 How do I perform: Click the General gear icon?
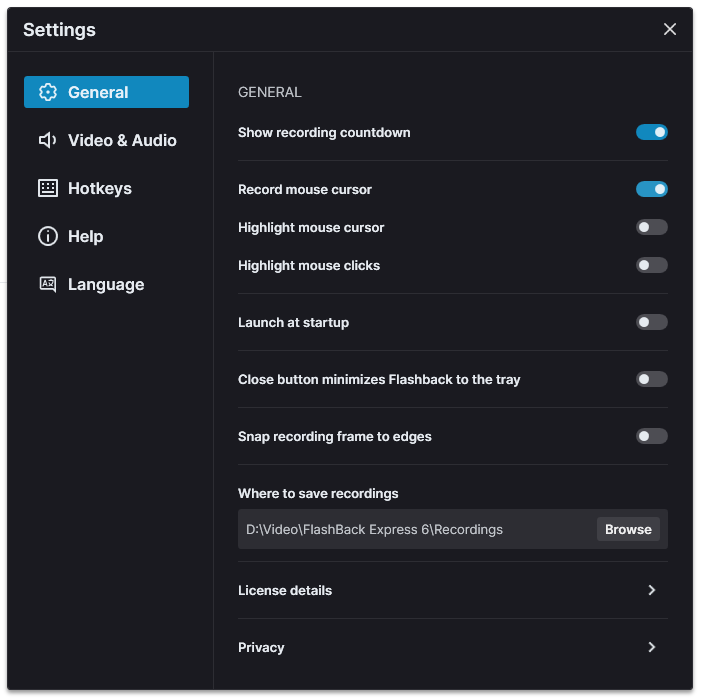[x=48, y=92]
